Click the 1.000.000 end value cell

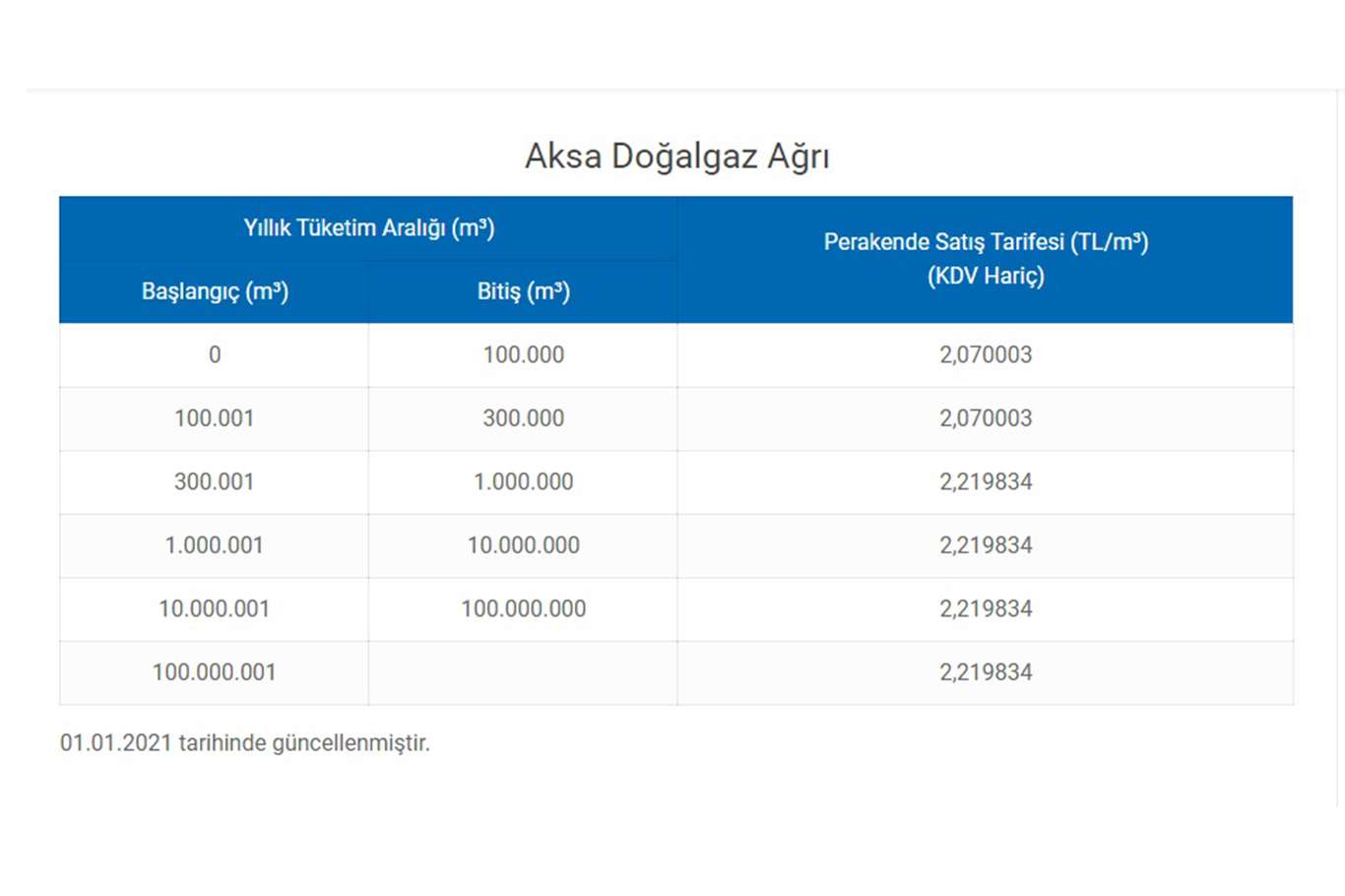coord(523,481)
